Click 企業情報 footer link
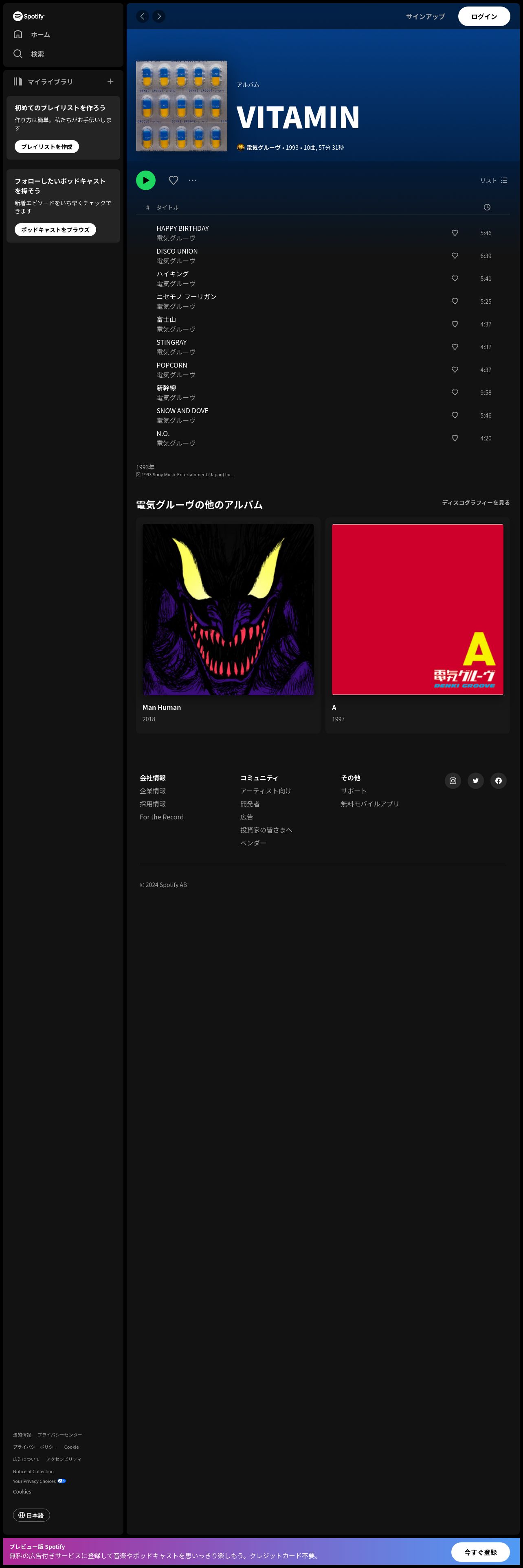This screenshot has width=523, height=1568. 153,791
